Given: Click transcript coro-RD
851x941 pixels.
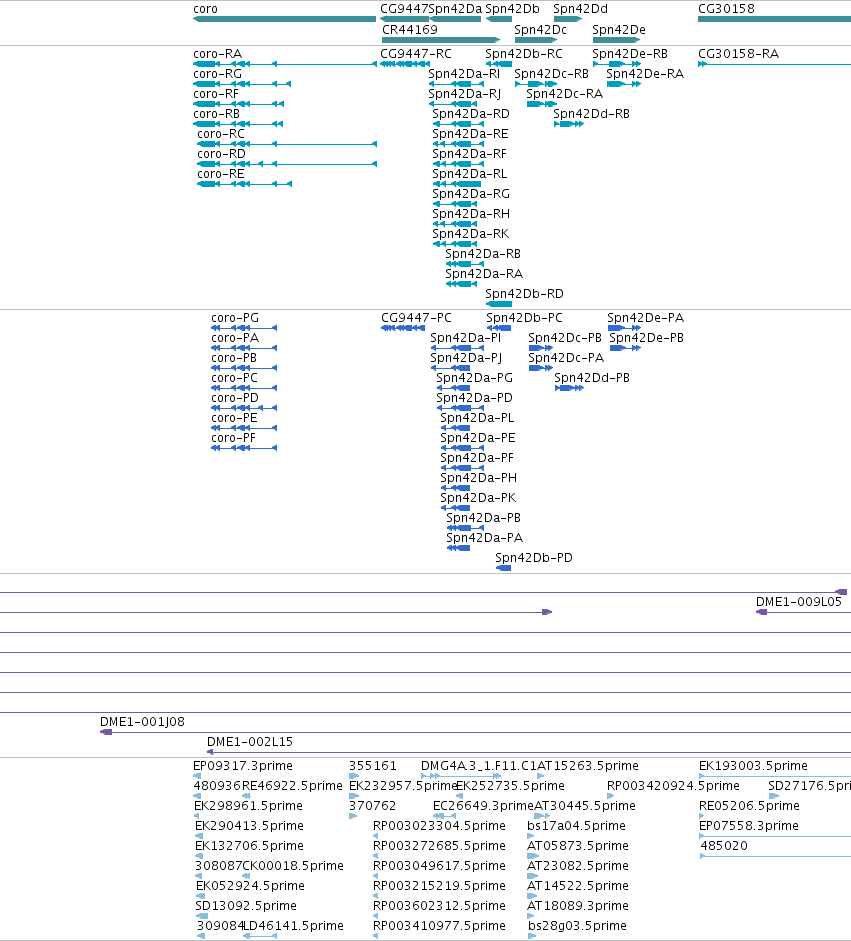Looking at the screenshot, I should coord(287,164).
